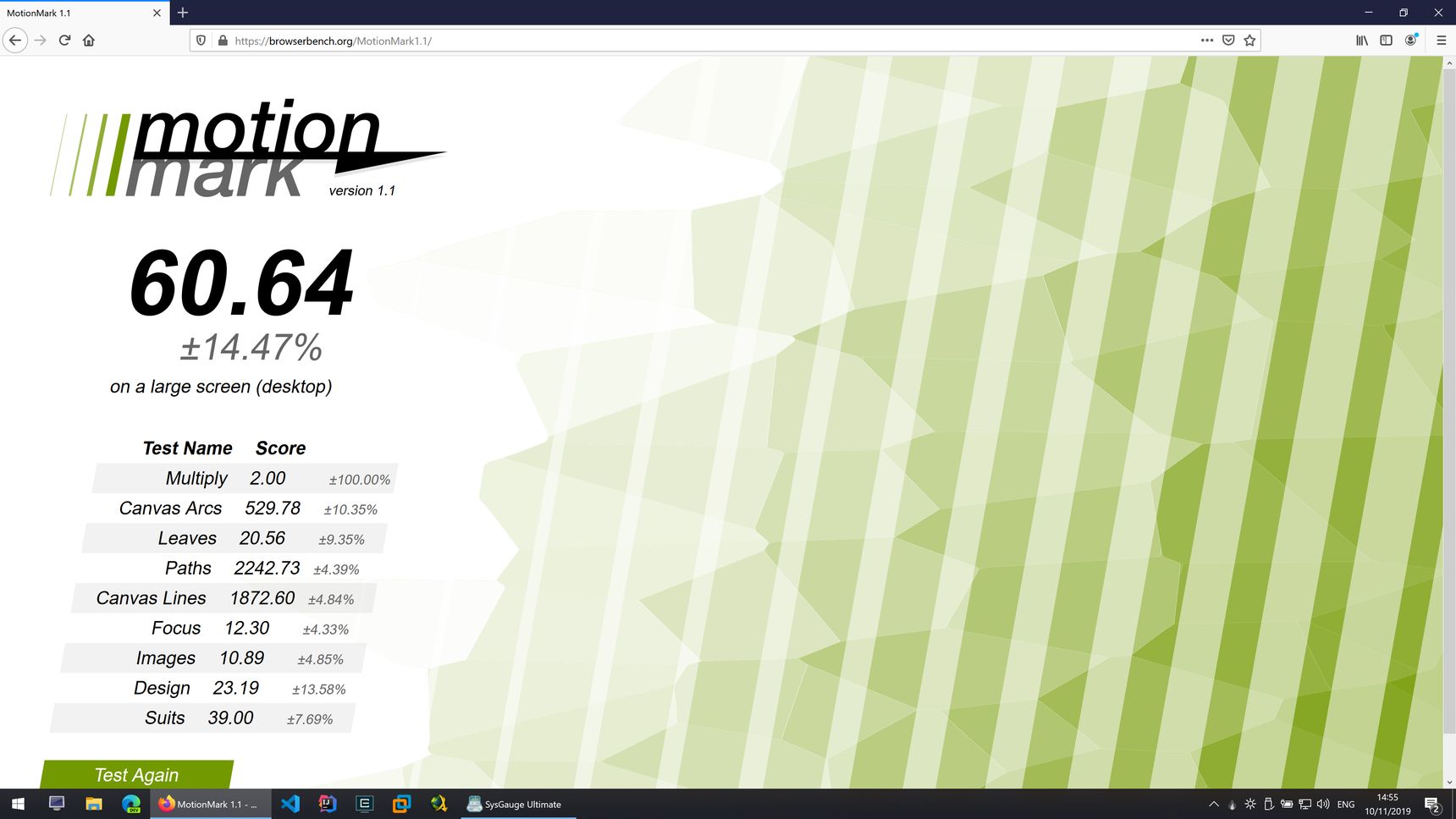Open File Explorer from taskbar

coord(94,804)
